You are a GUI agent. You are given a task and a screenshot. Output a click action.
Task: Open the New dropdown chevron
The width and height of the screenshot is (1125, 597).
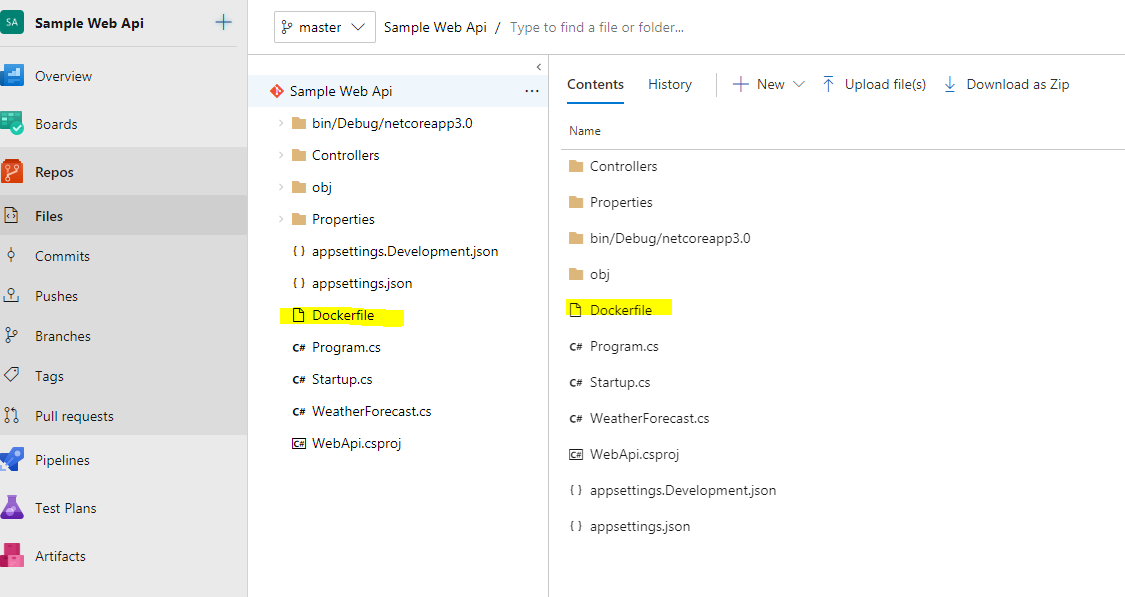click(799, 84)
